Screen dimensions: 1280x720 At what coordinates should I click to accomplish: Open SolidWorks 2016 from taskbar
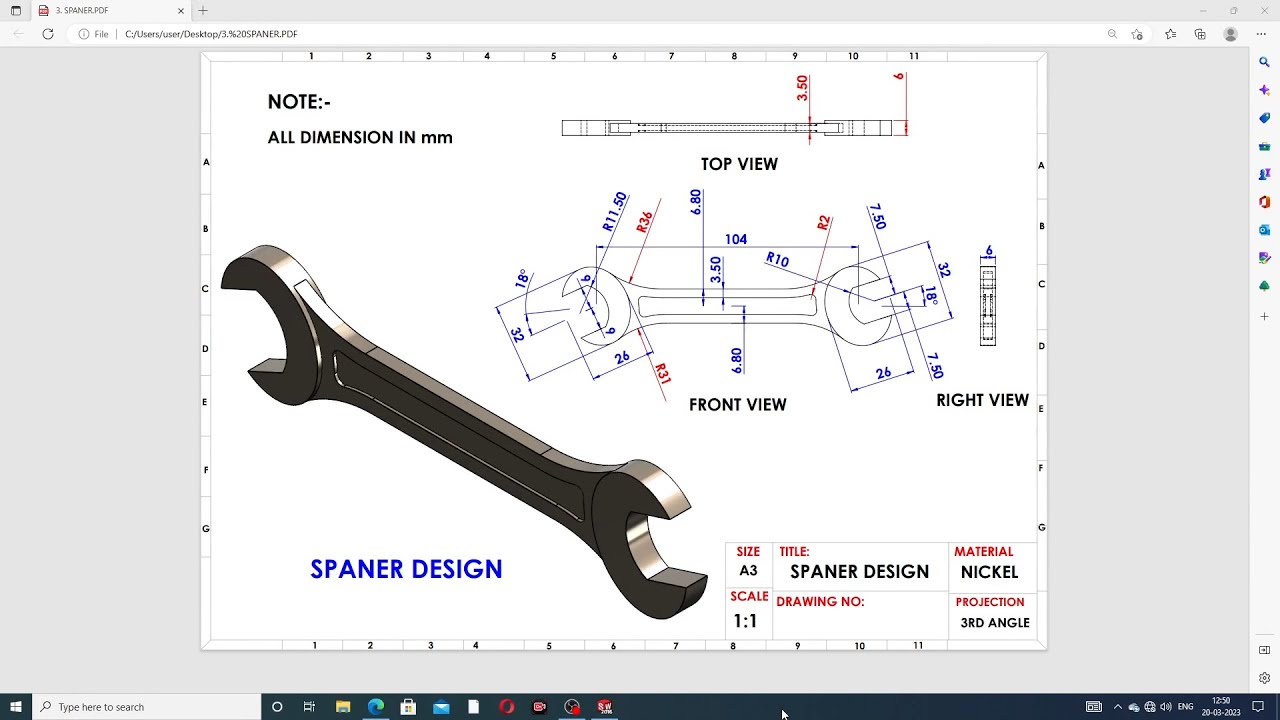coord(604,707)
